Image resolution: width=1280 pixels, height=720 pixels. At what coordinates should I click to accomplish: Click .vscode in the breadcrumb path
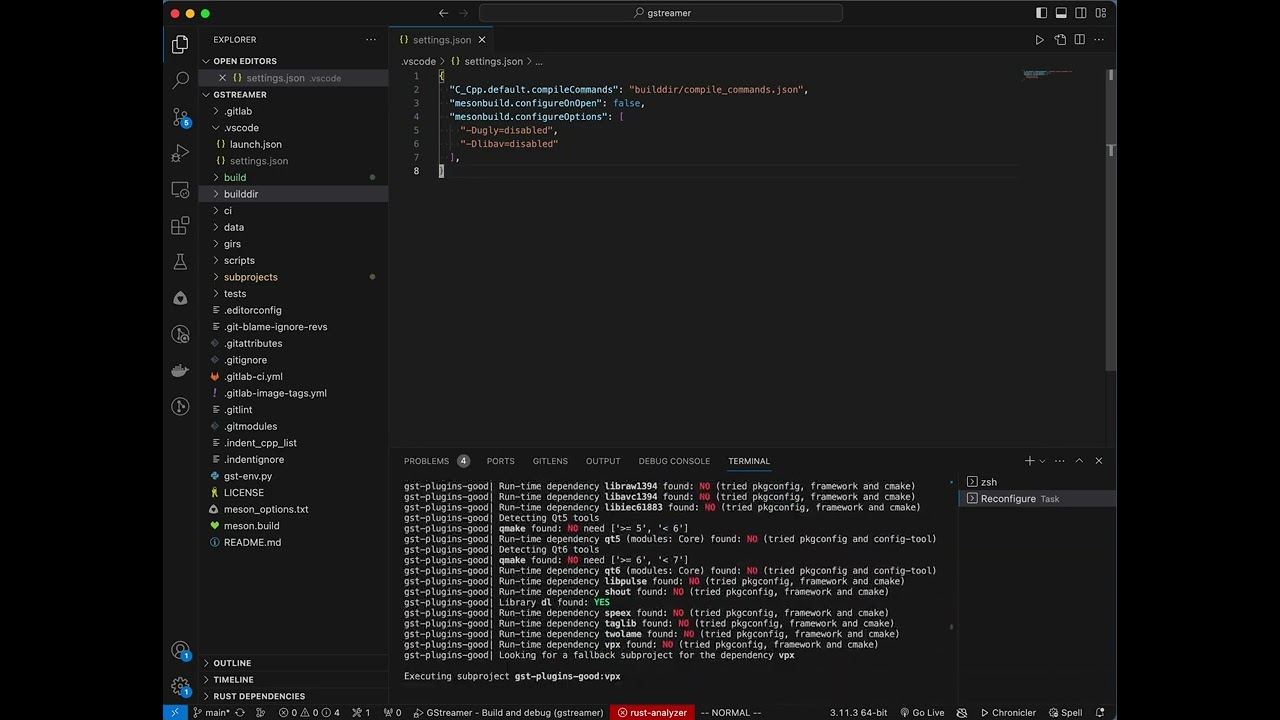[x=418, y=61]
